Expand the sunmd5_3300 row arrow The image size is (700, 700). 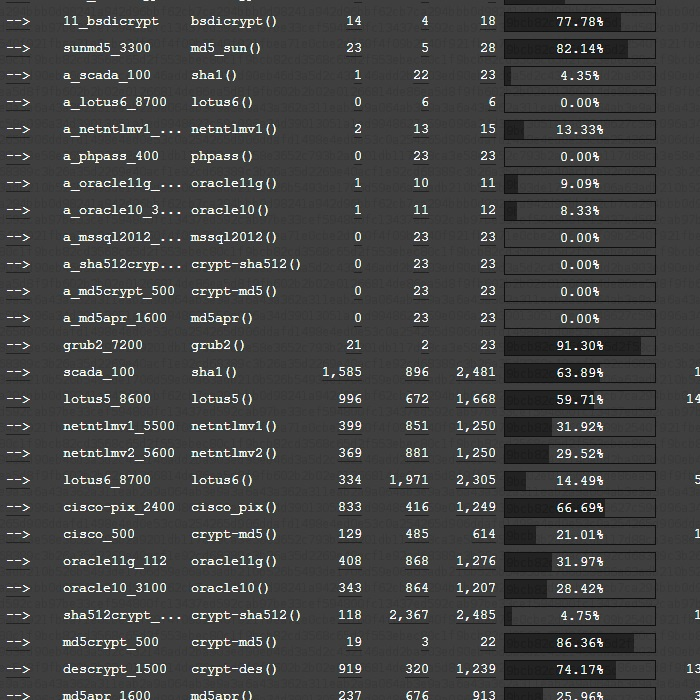(x=18, y=48)
